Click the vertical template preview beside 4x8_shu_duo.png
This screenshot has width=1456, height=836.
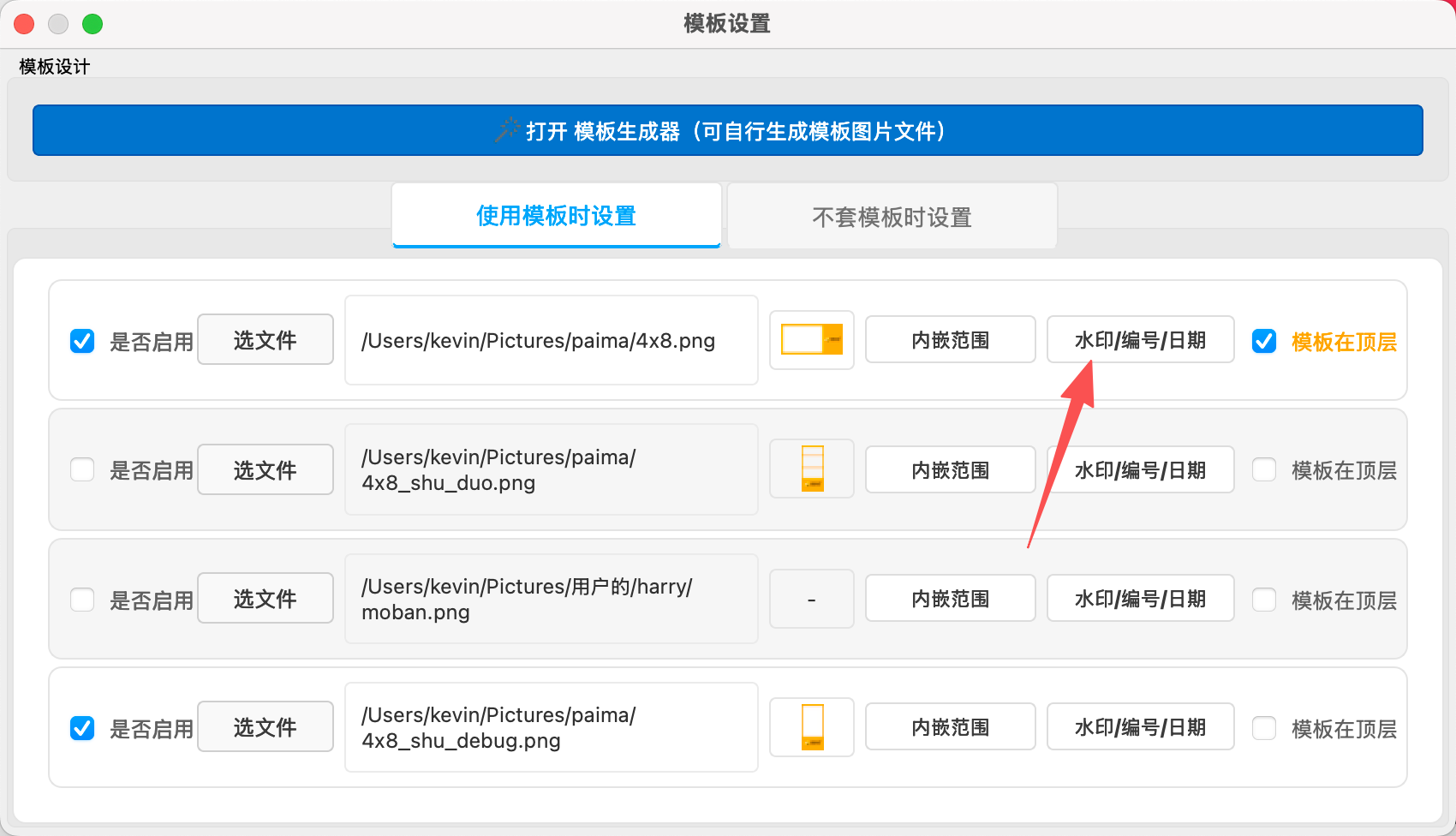[x=811, y=469]
